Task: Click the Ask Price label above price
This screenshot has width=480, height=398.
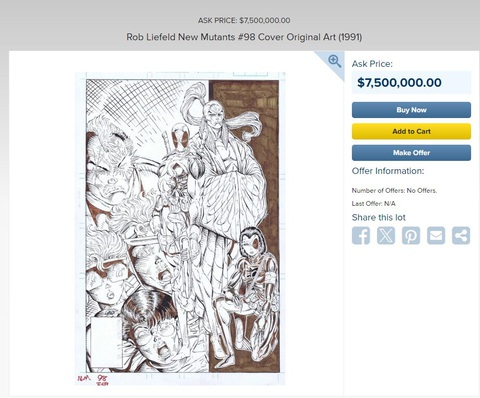Action: point(372,64)
